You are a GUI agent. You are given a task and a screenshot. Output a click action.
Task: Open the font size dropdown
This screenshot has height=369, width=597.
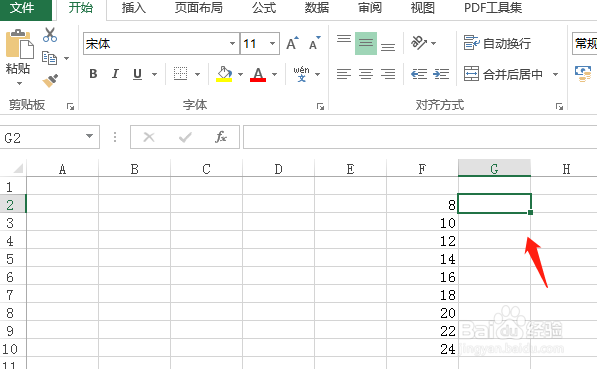(x=272, y=43)
